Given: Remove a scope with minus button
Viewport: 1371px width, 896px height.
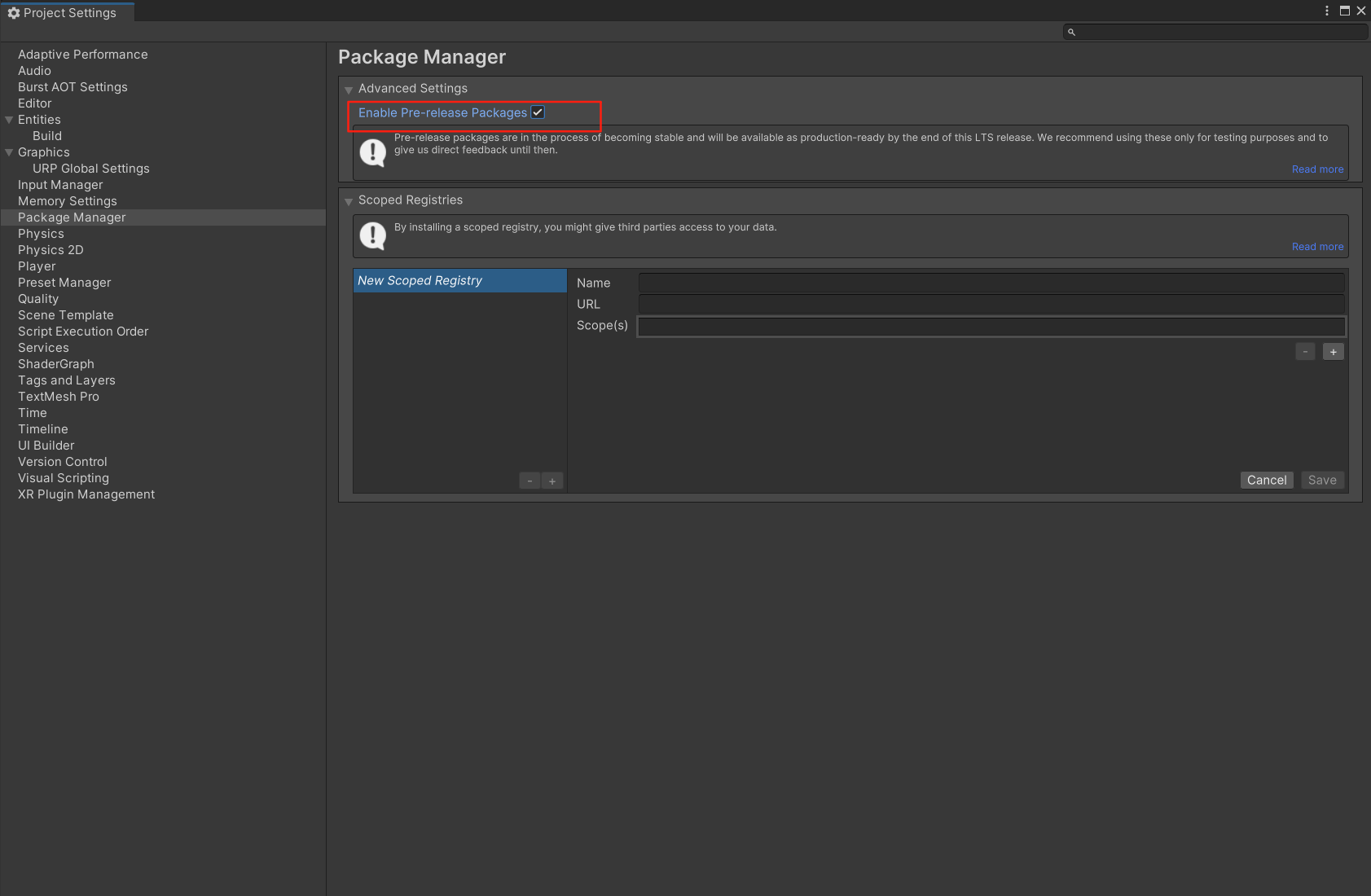Looking at the screenshot, I should tap(1305, 352).
